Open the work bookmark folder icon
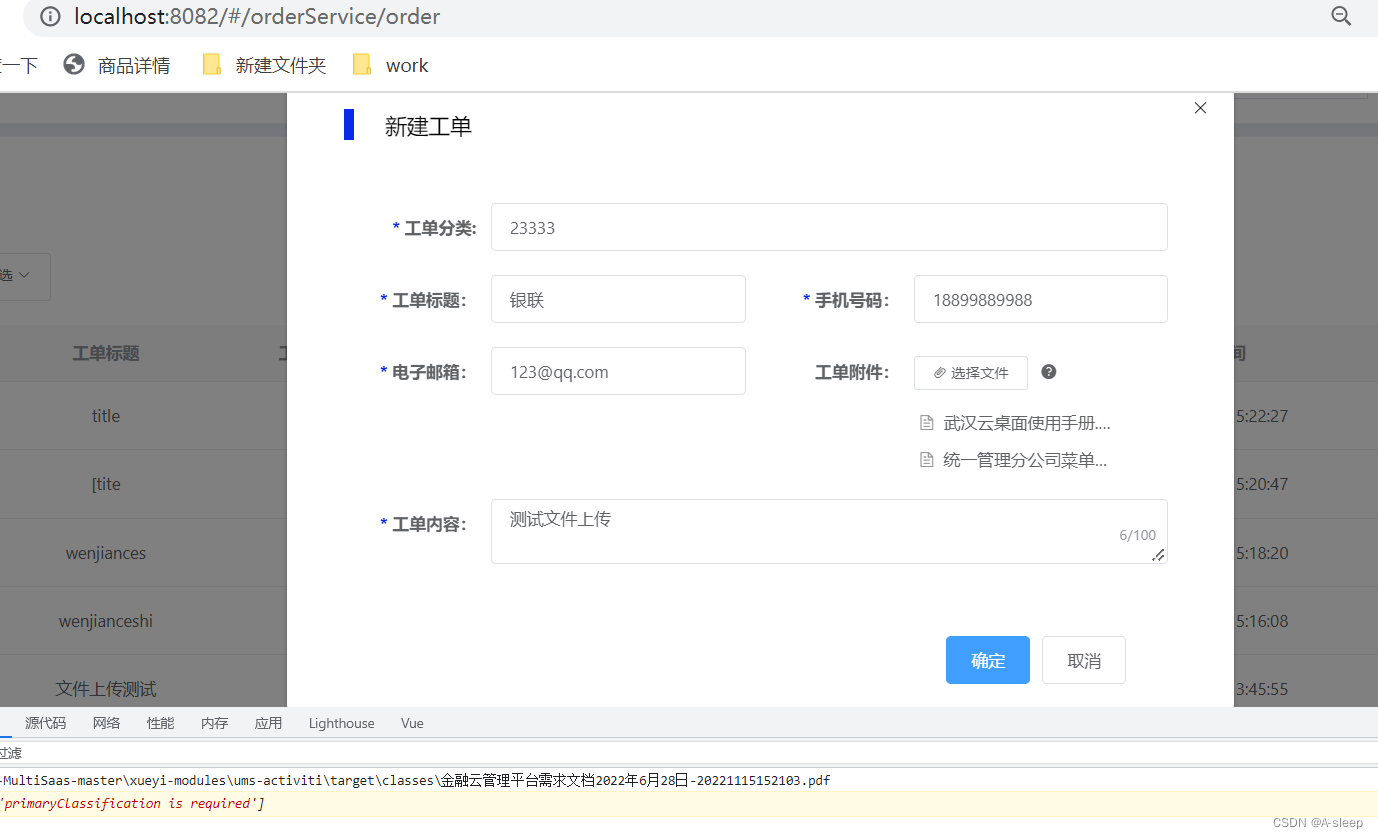The height and width of the screenshot is (839, 1378). pos(362,64)
